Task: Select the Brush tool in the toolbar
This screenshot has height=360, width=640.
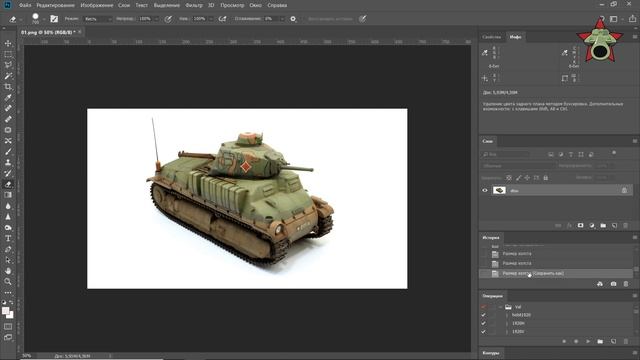Action: 8,151
